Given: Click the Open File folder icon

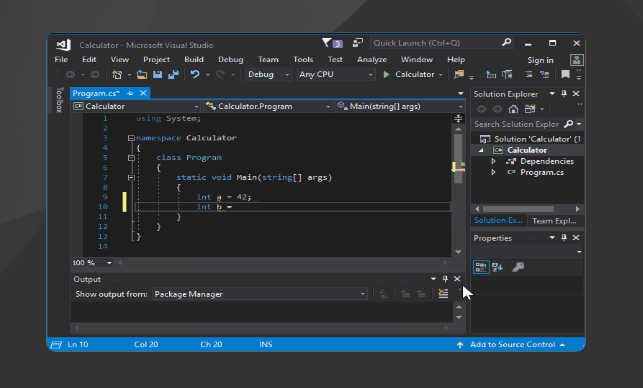Looking at the screenshot, I should [142, 74].
